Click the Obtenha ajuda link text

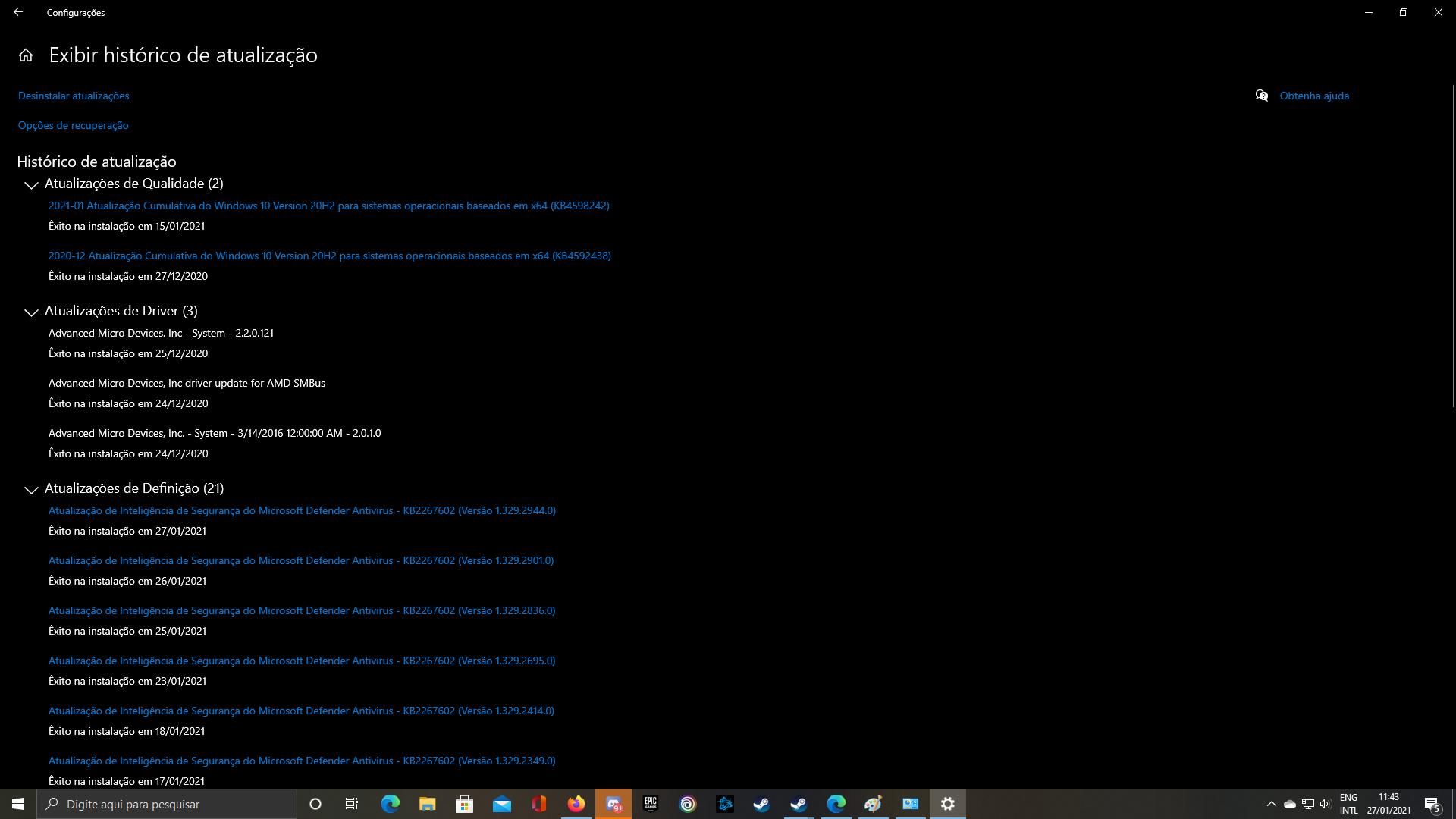(1314, 96)
